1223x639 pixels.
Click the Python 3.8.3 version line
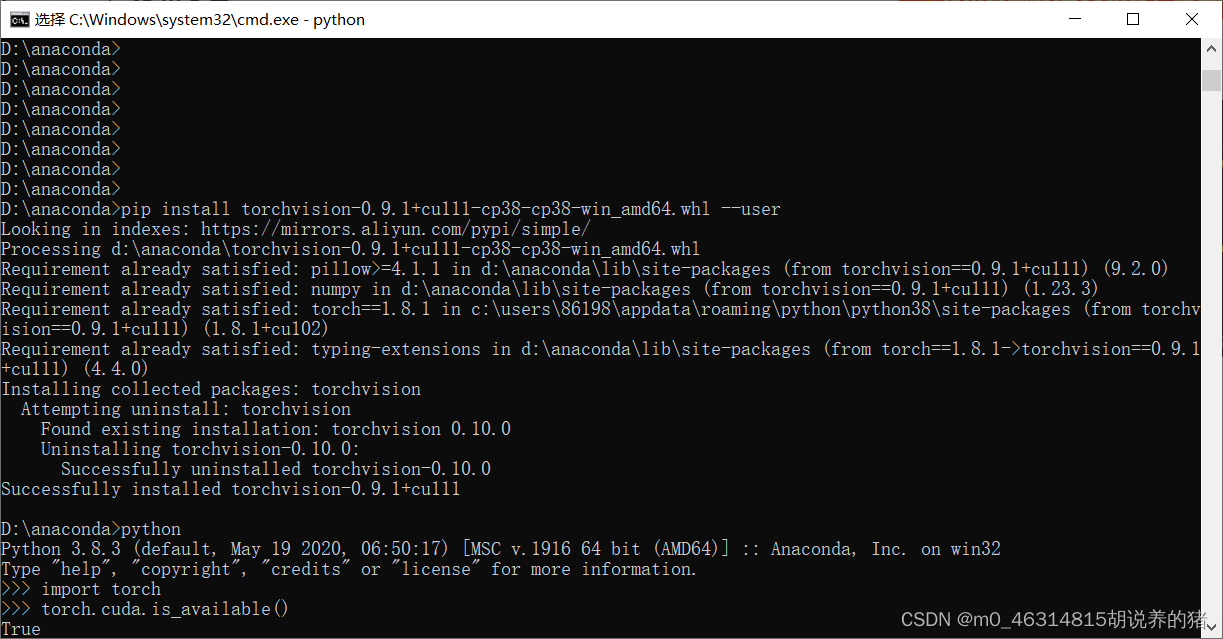point(400,548)
